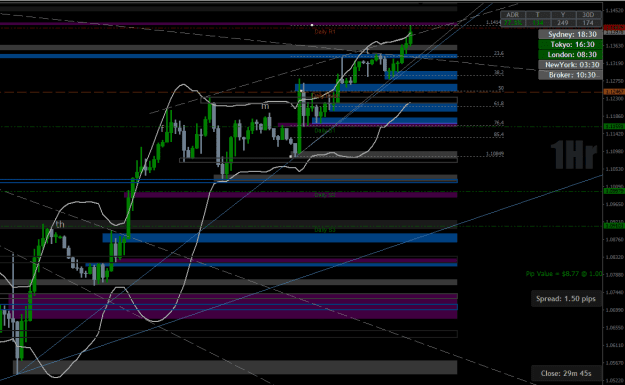Click the 38.2 Fibonacci level label

pos(499,73)
